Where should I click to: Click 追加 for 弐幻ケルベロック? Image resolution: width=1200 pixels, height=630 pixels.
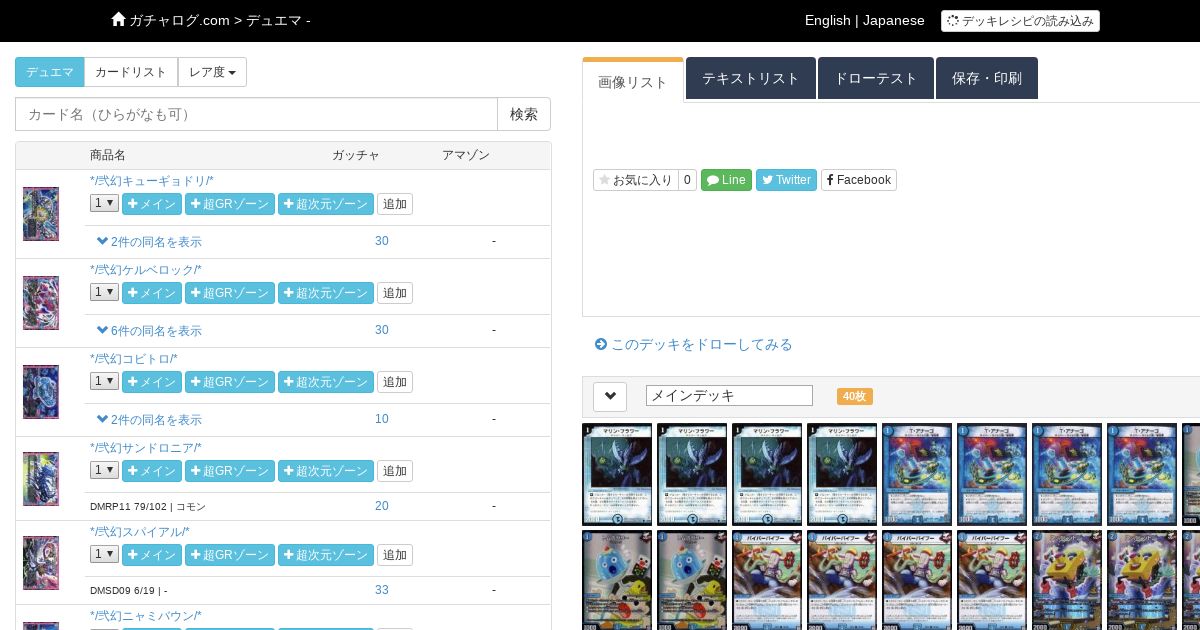[395, 293]
